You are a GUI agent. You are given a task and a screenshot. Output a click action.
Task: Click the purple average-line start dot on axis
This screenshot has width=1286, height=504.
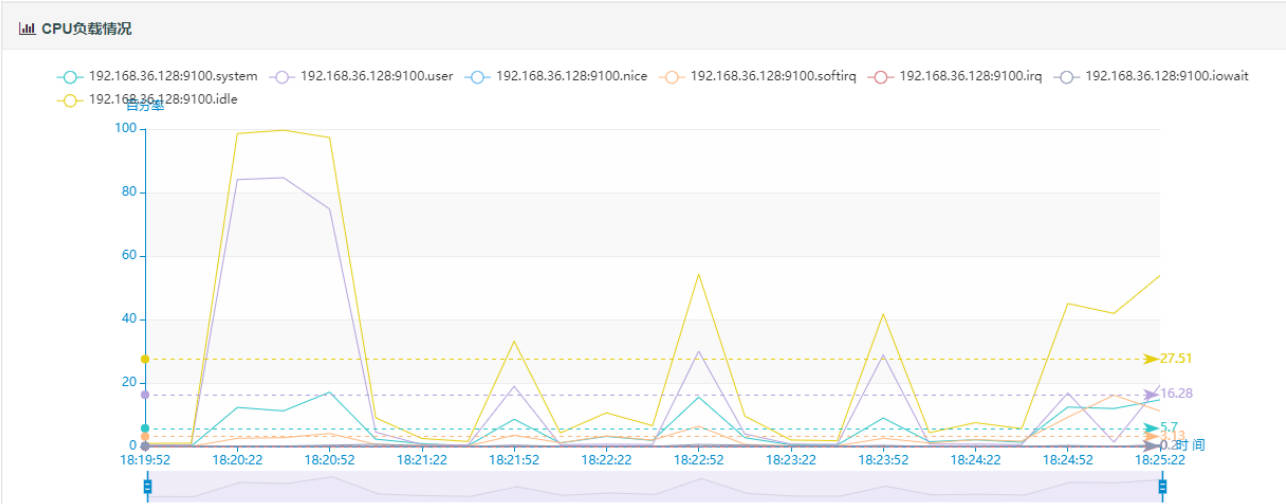[145, 395]
